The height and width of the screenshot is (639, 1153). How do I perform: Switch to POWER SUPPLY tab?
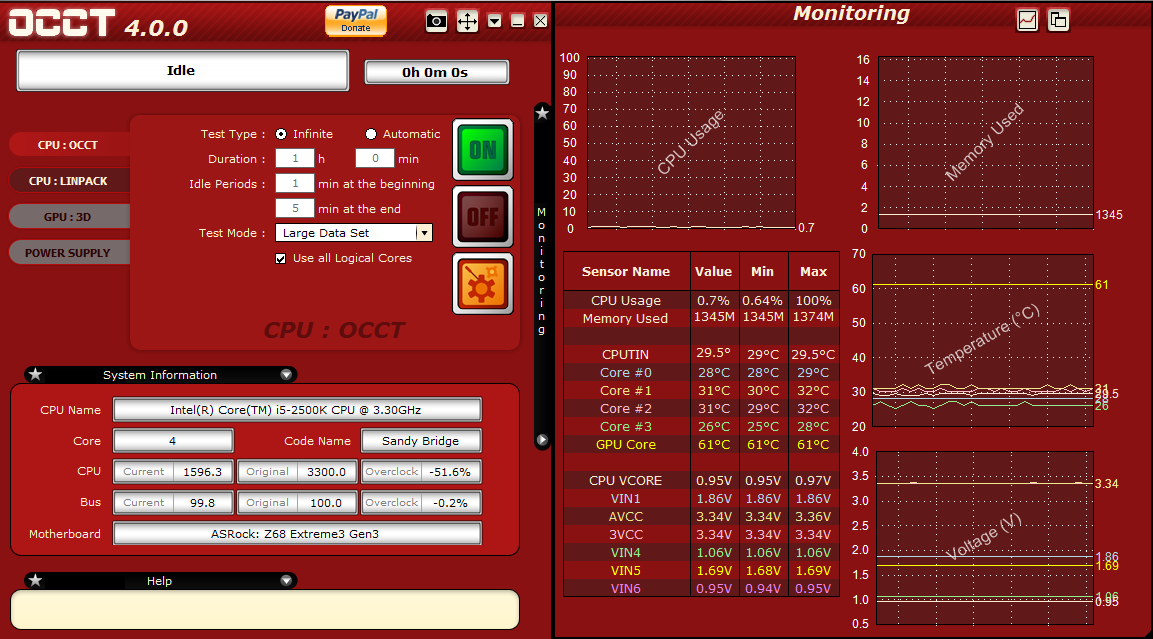[68, 253]
